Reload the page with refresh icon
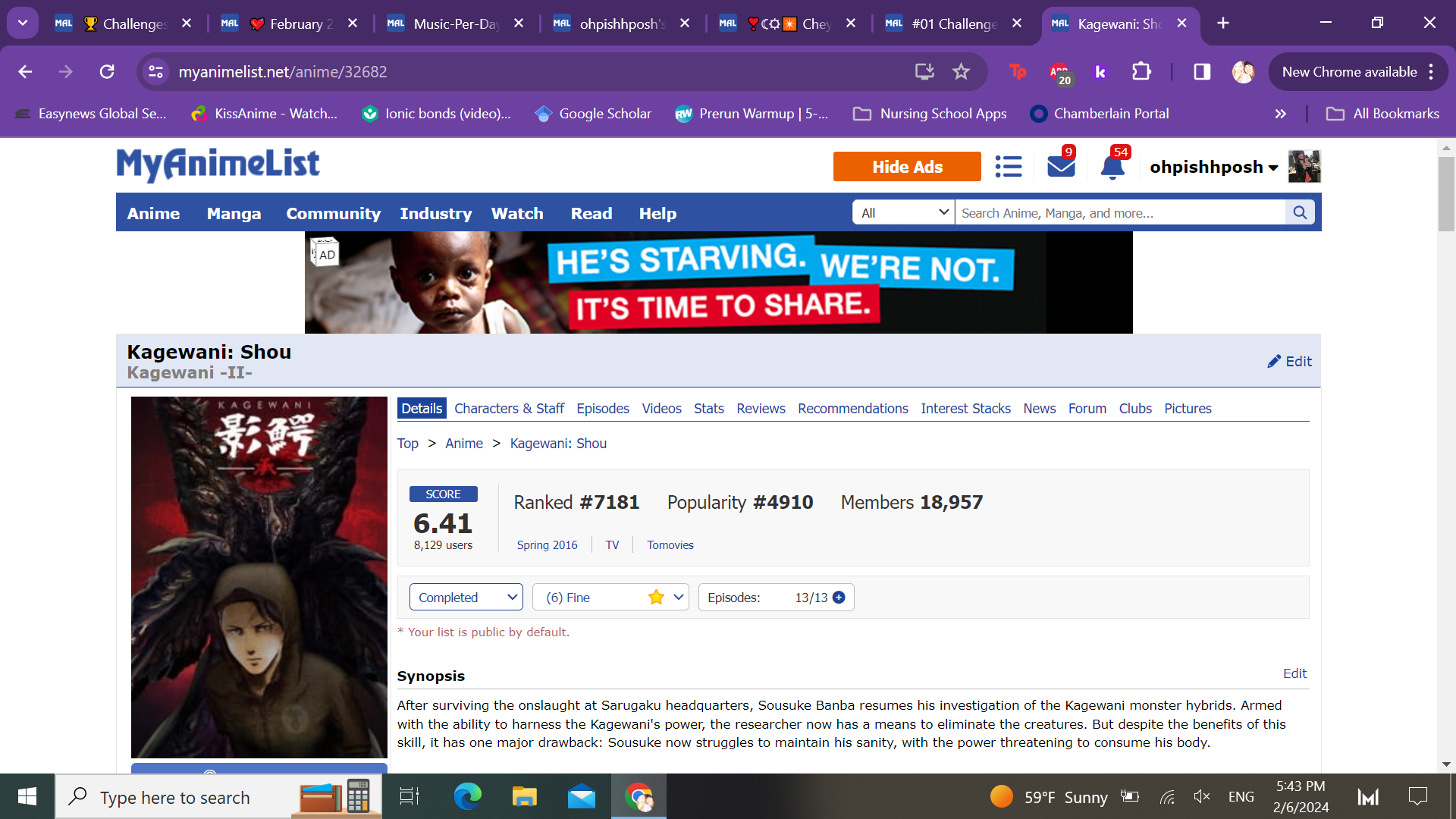Viewport: 1456px width, 819px height. 107,71
